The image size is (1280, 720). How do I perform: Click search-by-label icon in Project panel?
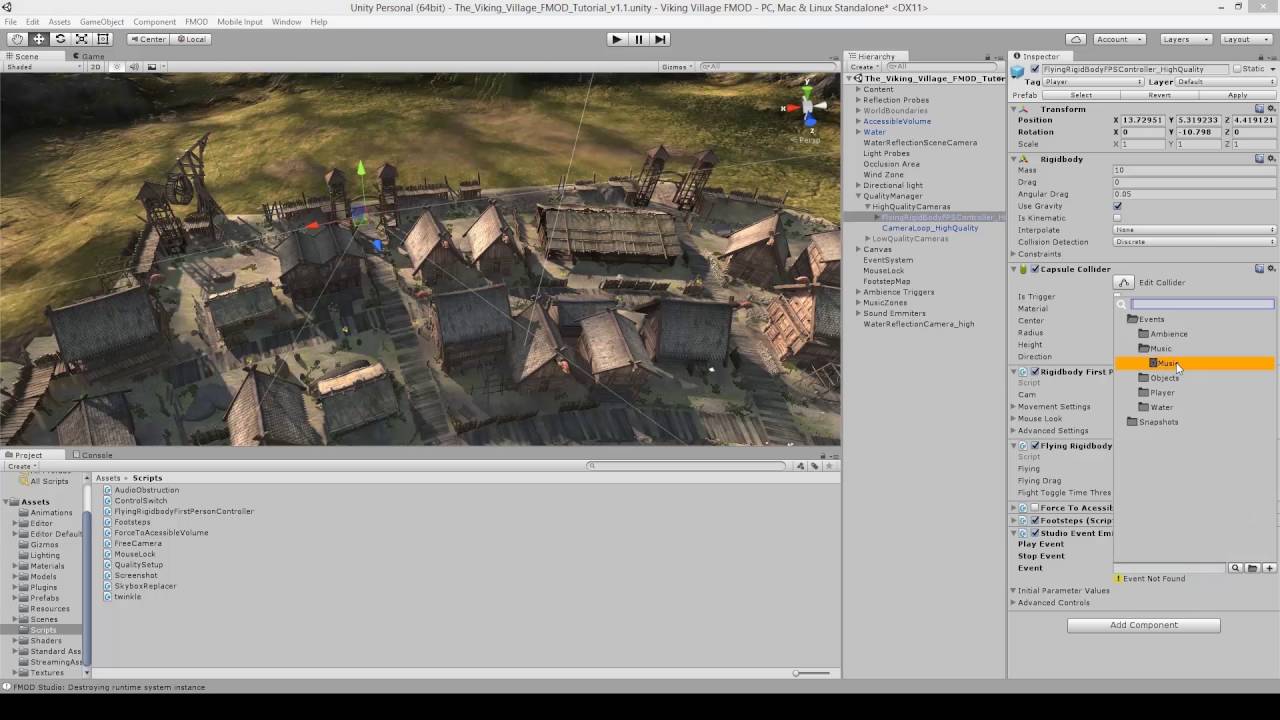tap(815, 466)
